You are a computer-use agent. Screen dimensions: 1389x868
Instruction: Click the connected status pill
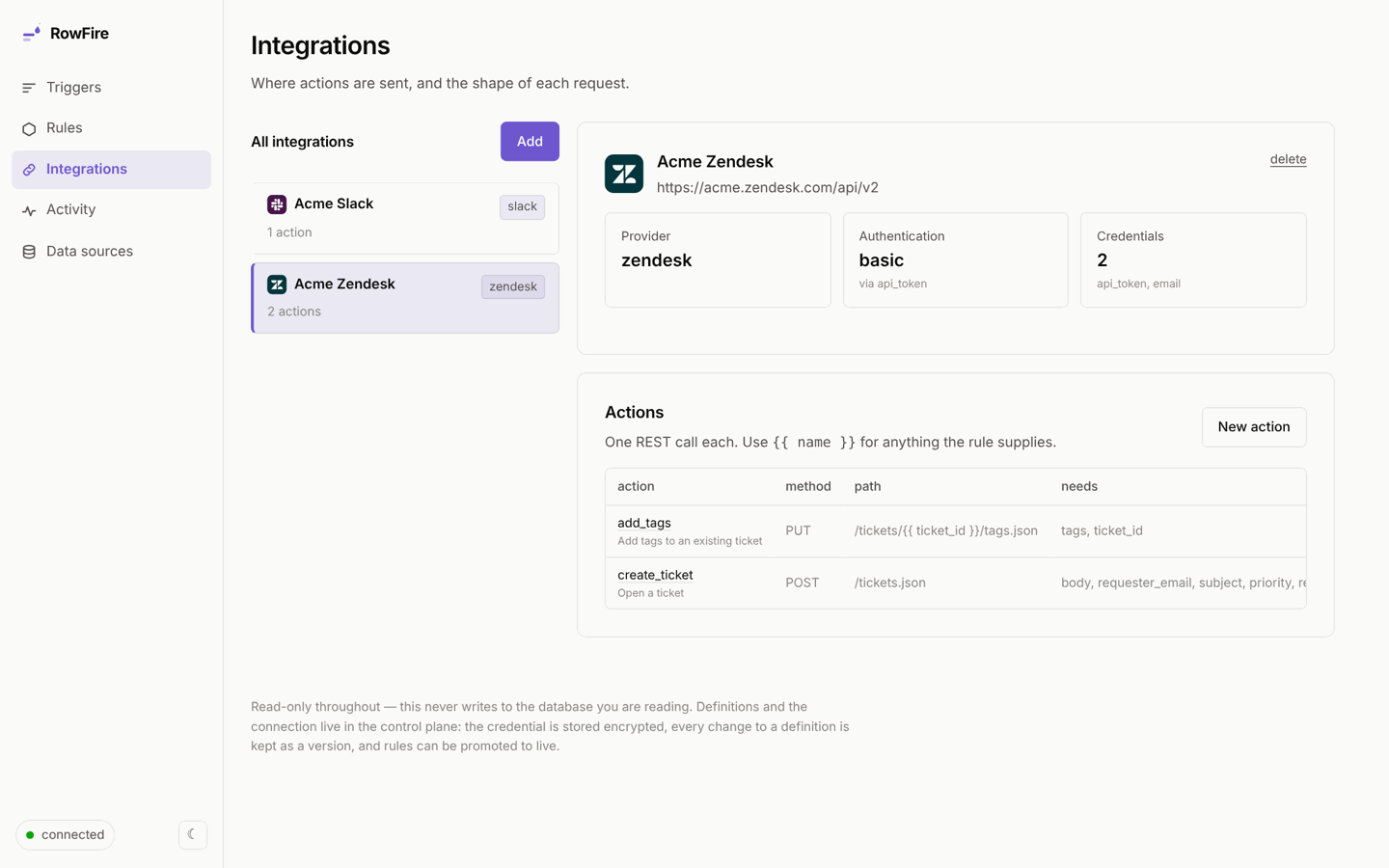pyautogui.click(x=66, y=835)
